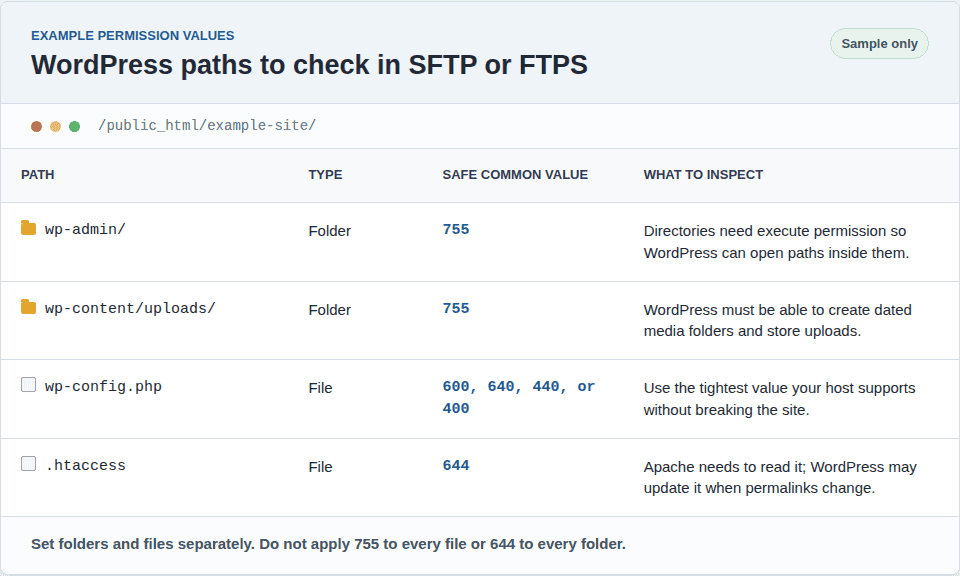Viewport: 960px width, 576px height.
Task: Click the WHAT TO INSPECT header
Action: pyautogui.click(x=703, y=174)
